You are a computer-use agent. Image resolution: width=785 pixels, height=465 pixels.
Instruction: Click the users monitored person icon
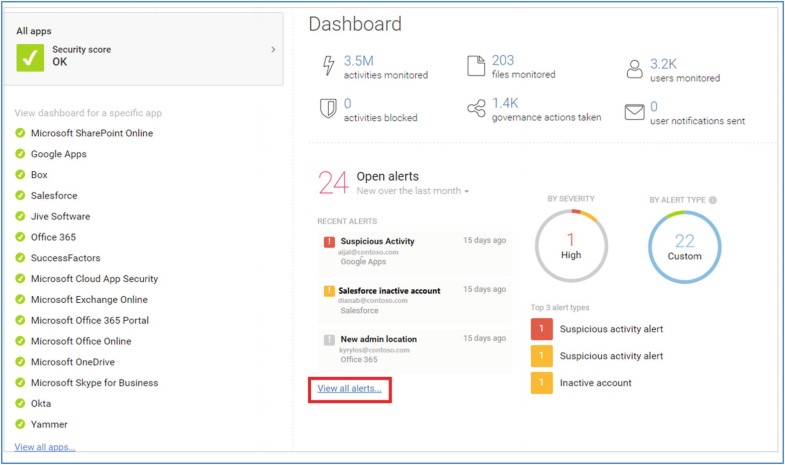point(634,69)
